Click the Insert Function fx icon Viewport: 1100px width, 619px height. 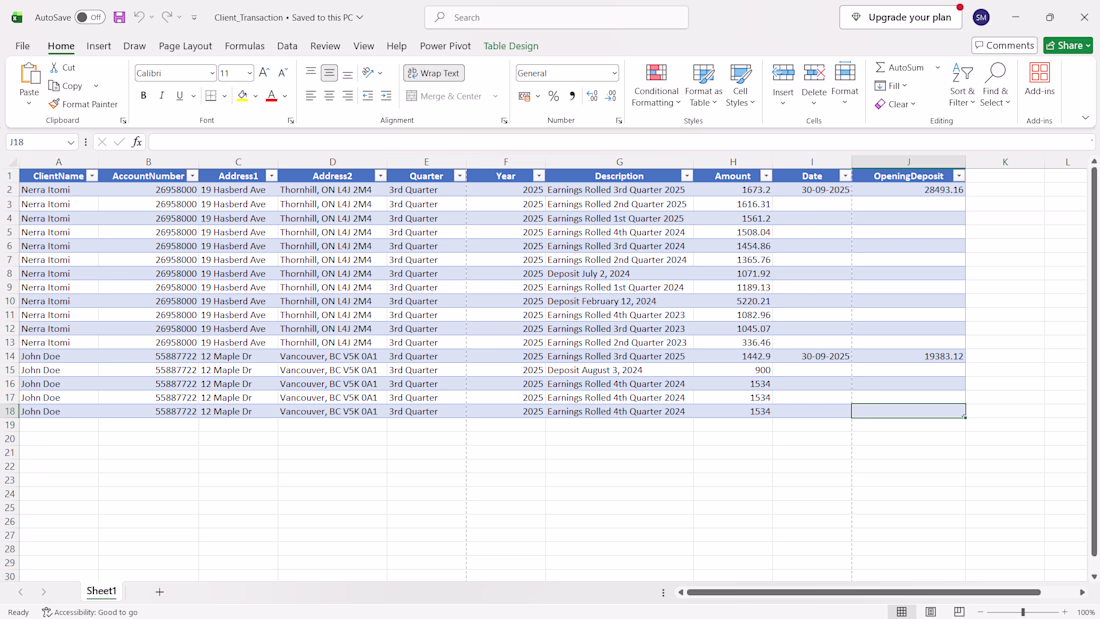(x=137, y=142)
